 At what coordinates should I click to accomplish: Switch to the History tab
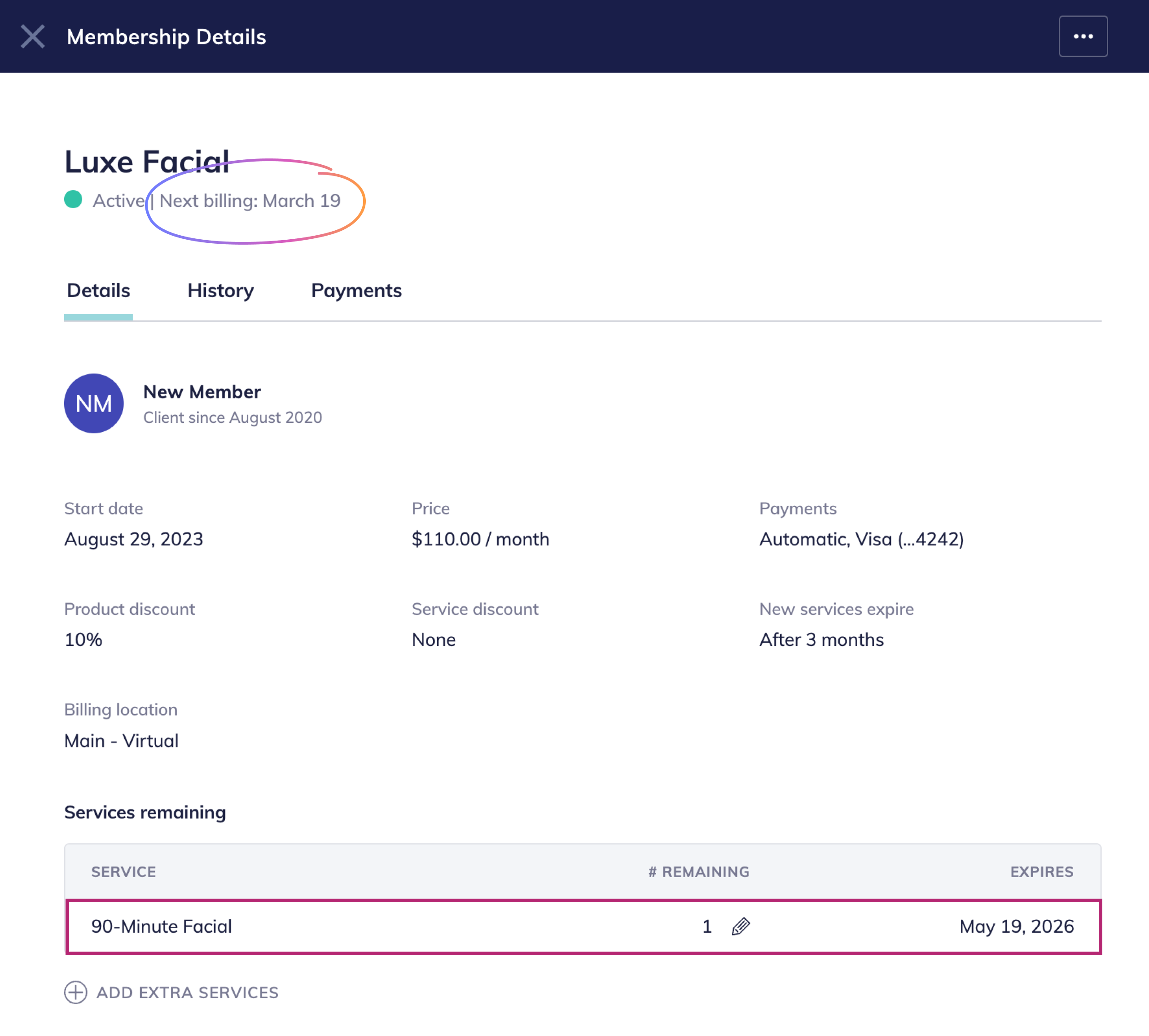pos(220,291)
